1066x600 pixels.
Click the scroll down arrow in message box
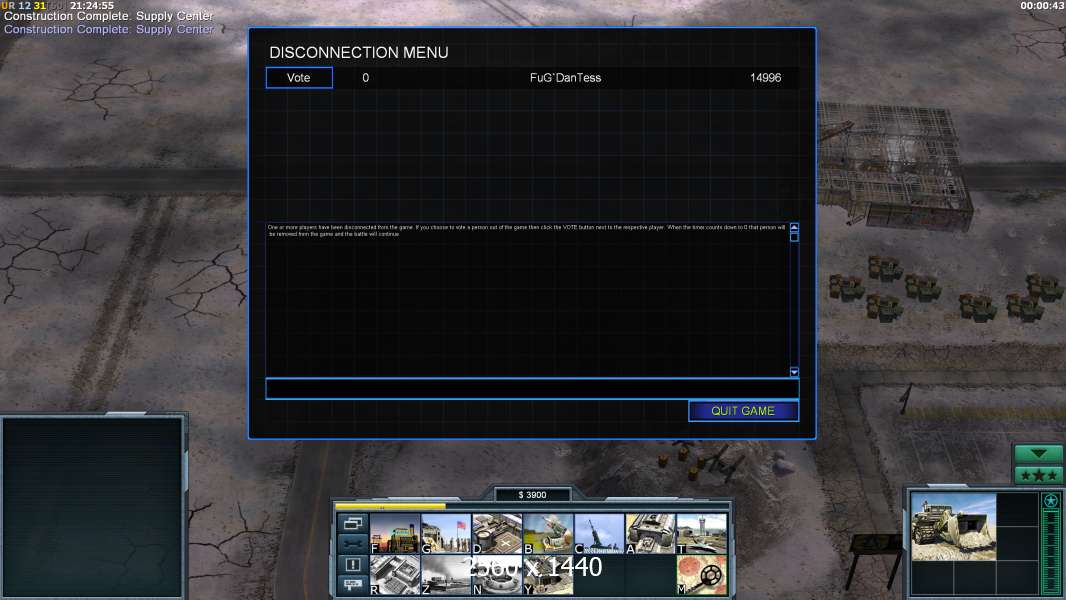click(794, 372)
